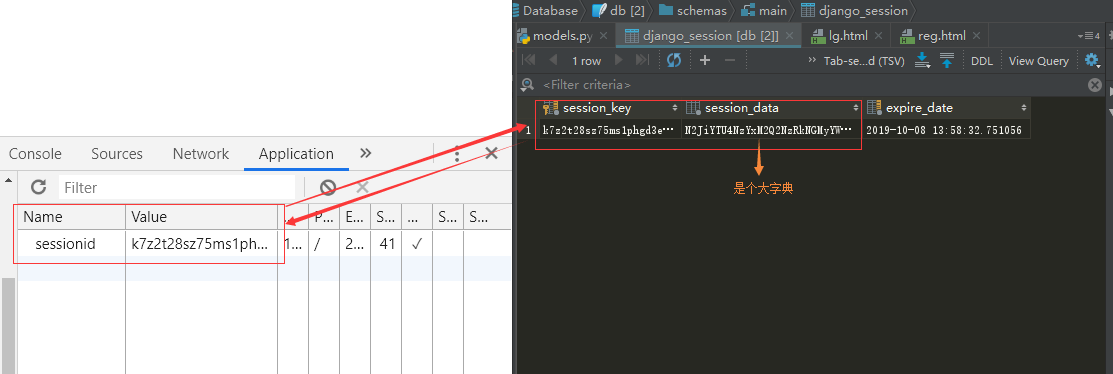The width and height of the screenshot is (1113, 374).
Task: Click the 1 row counter label
Action: (x=586, y=61)
